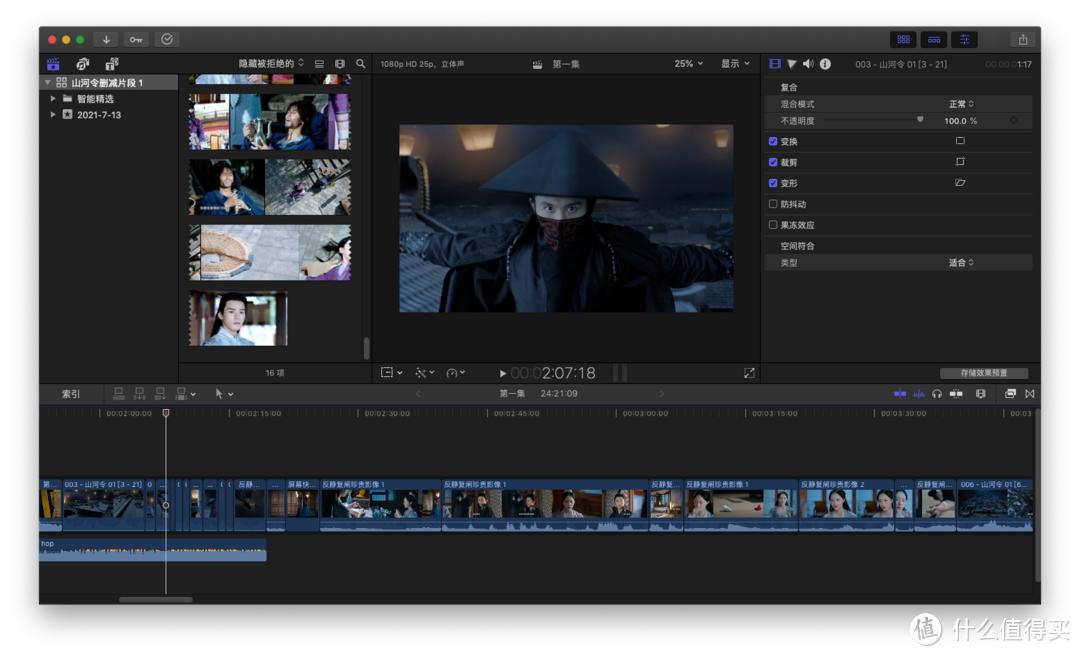The width and height of the screenshot is (1080, 656).
Task: Toggle the audio skimming icon in timeline toolbar
Action: [x=918, y=393]
